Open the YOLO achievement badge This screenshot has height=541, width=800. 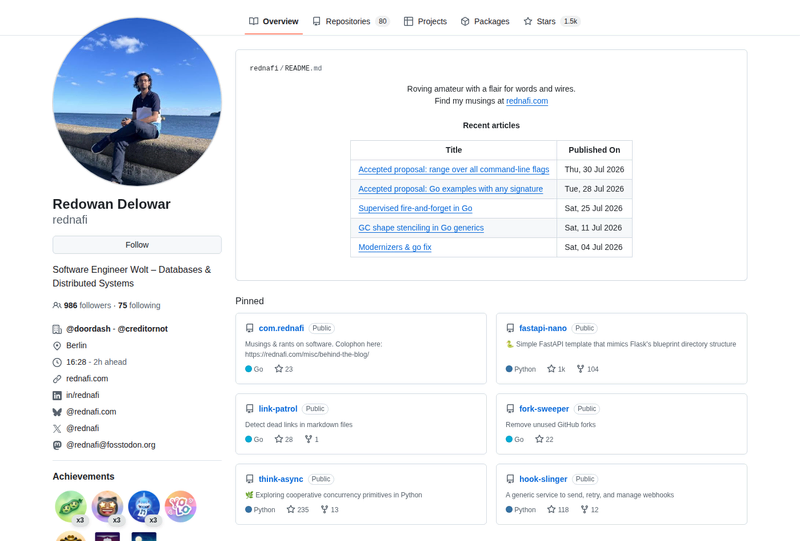[181, 507]
